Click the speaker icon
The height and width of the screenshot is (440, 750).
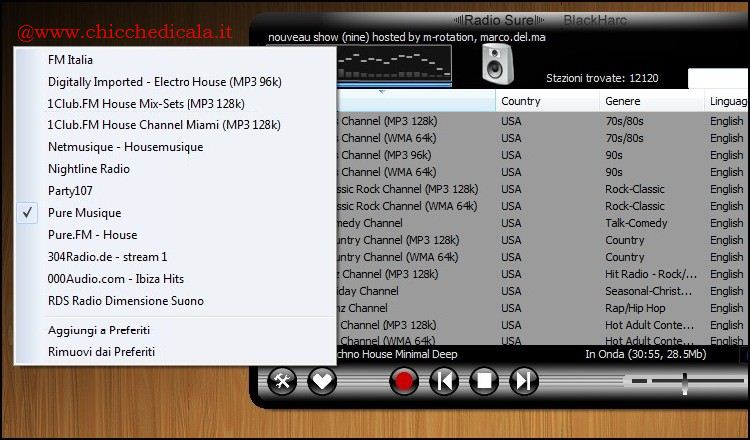point(496,67)
